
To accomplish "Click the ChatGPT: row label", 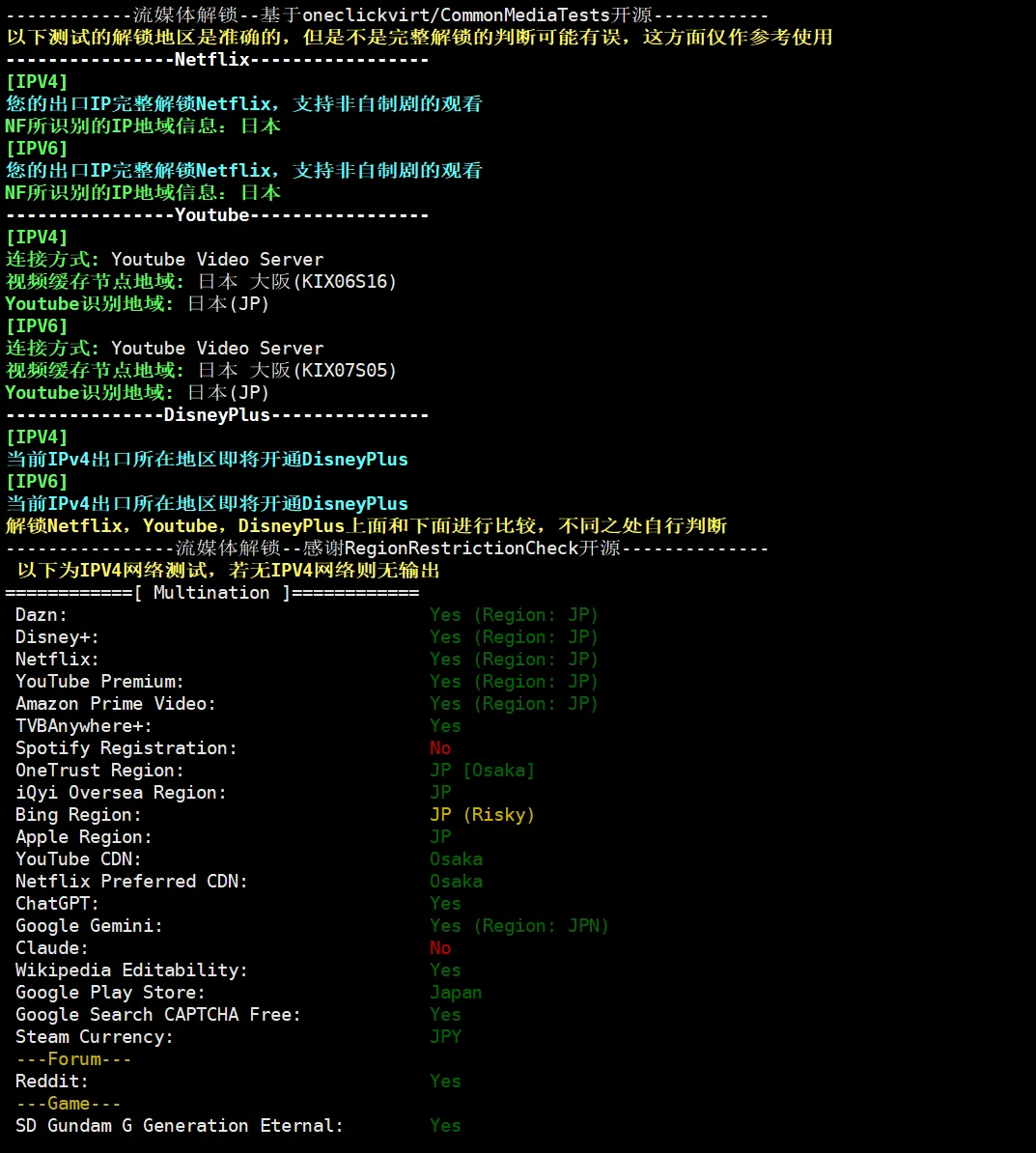I will tap(57, 904).
